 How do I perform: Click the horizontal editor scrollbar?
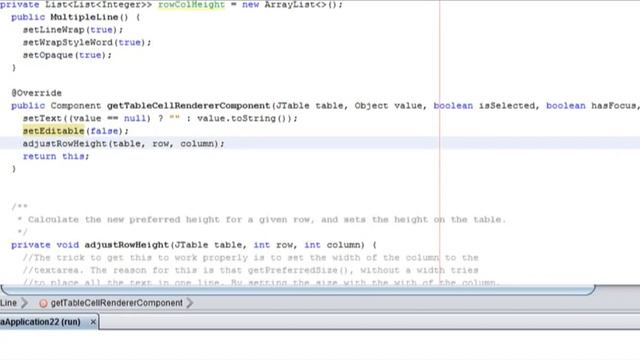(298, 290)
